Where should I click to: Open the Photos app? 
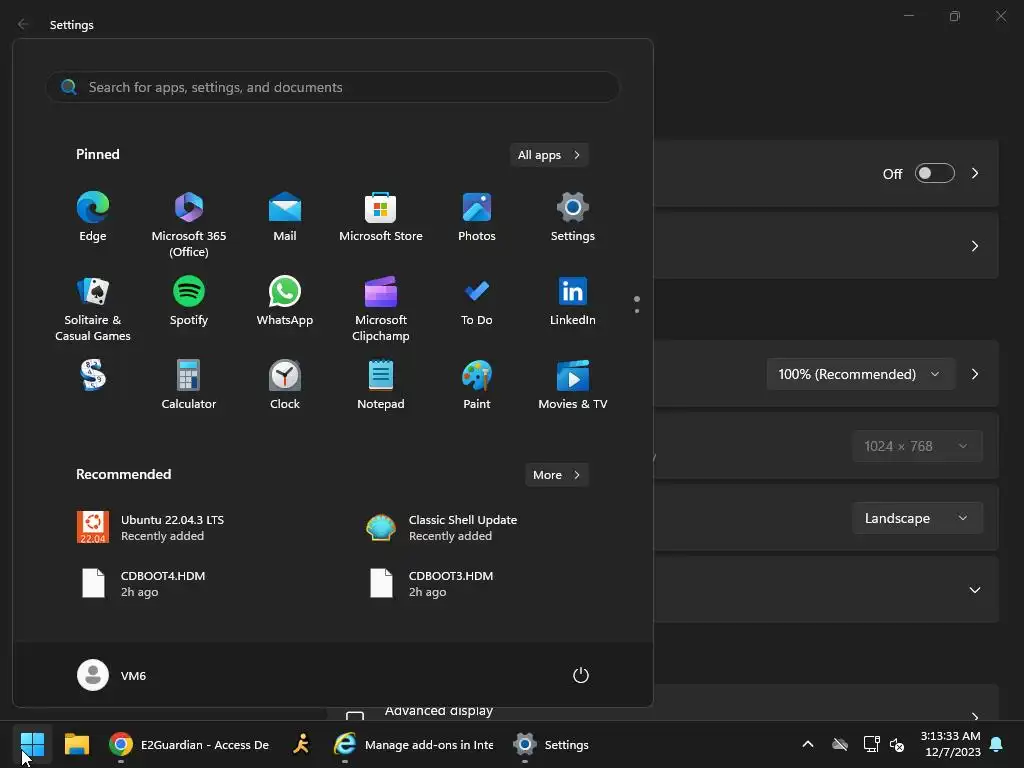coord(477,217)
